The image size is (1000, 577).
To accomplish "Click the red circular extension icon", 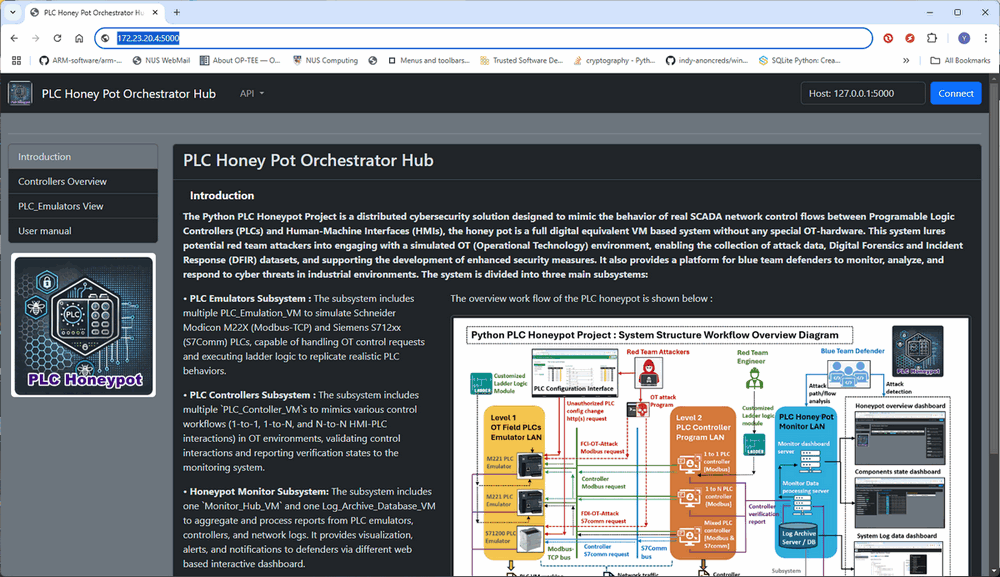I will 888,38.
